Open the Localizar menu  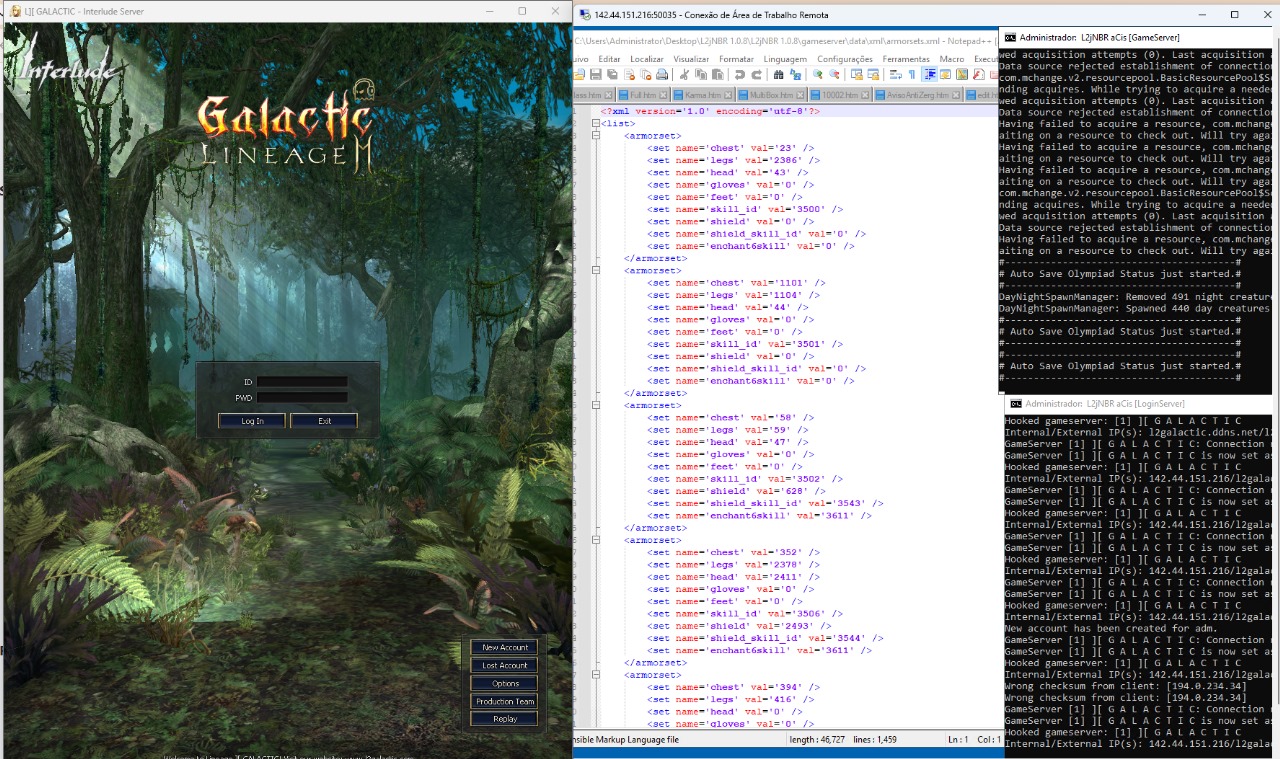pos(647,59)
